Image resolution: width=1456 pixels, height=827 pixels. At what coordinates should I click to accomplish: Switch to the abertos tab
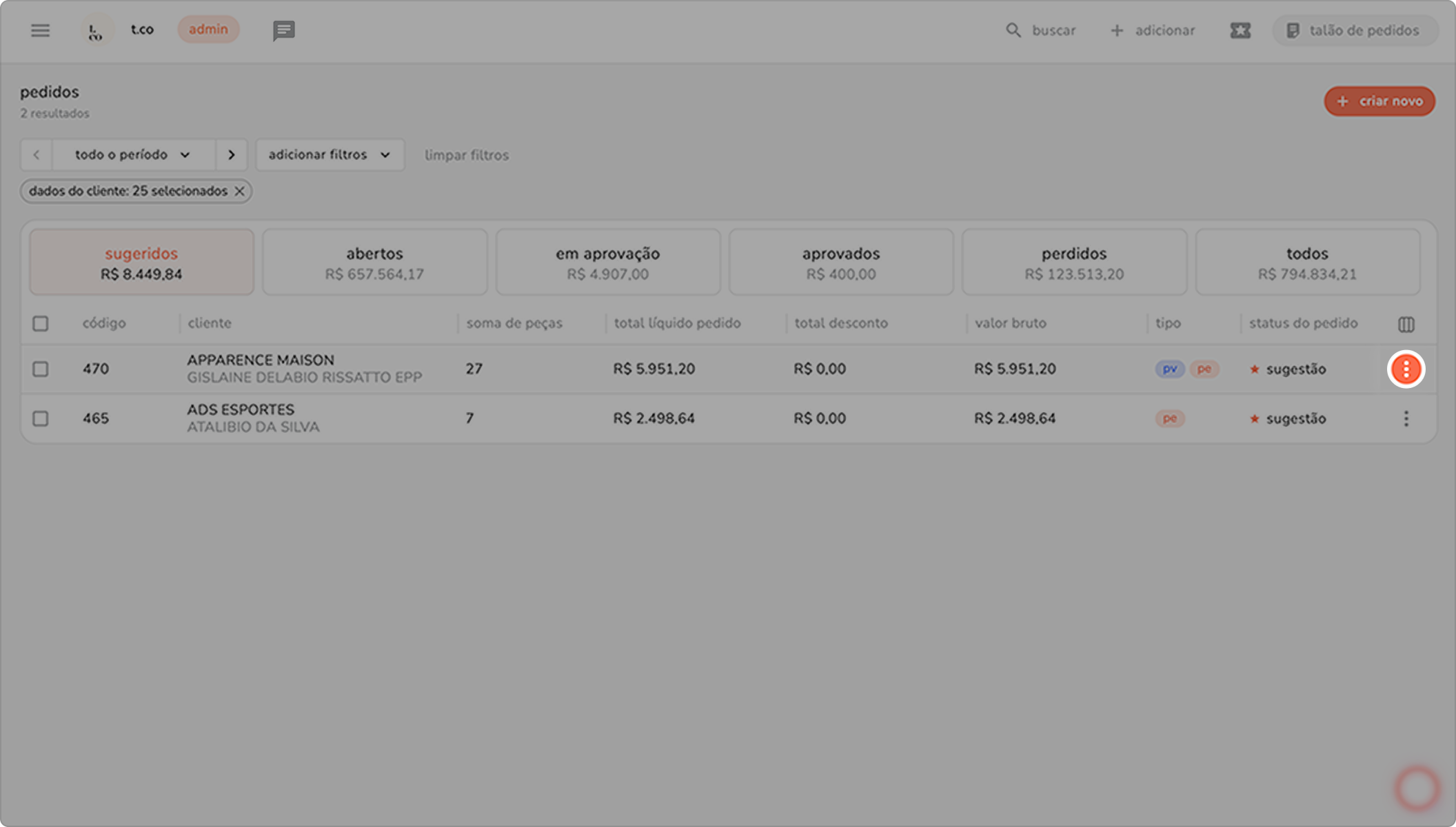tap(374, 263)
